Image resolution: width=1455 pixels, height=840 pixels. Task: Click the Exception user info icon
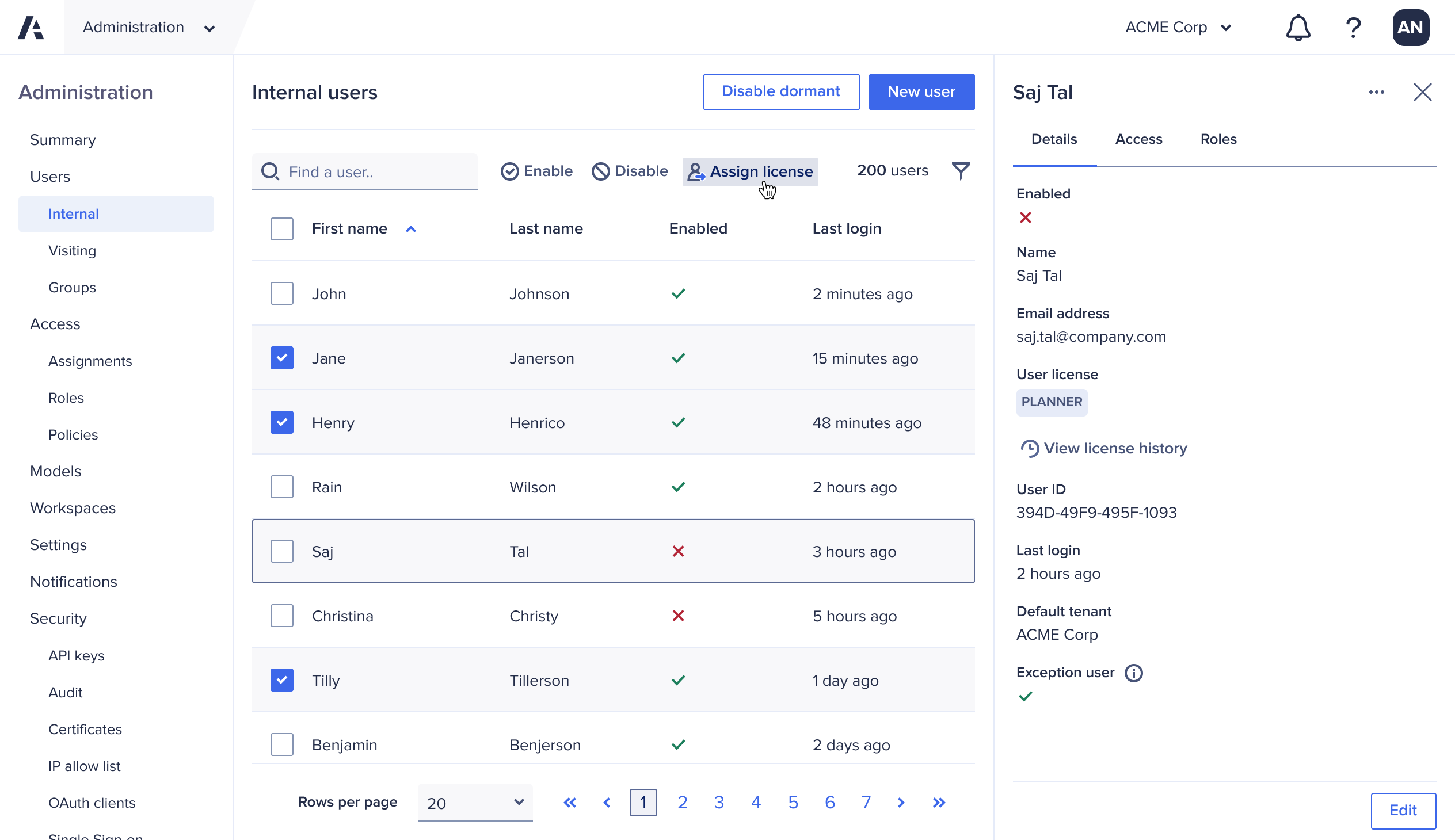[x=1133, y=673]
